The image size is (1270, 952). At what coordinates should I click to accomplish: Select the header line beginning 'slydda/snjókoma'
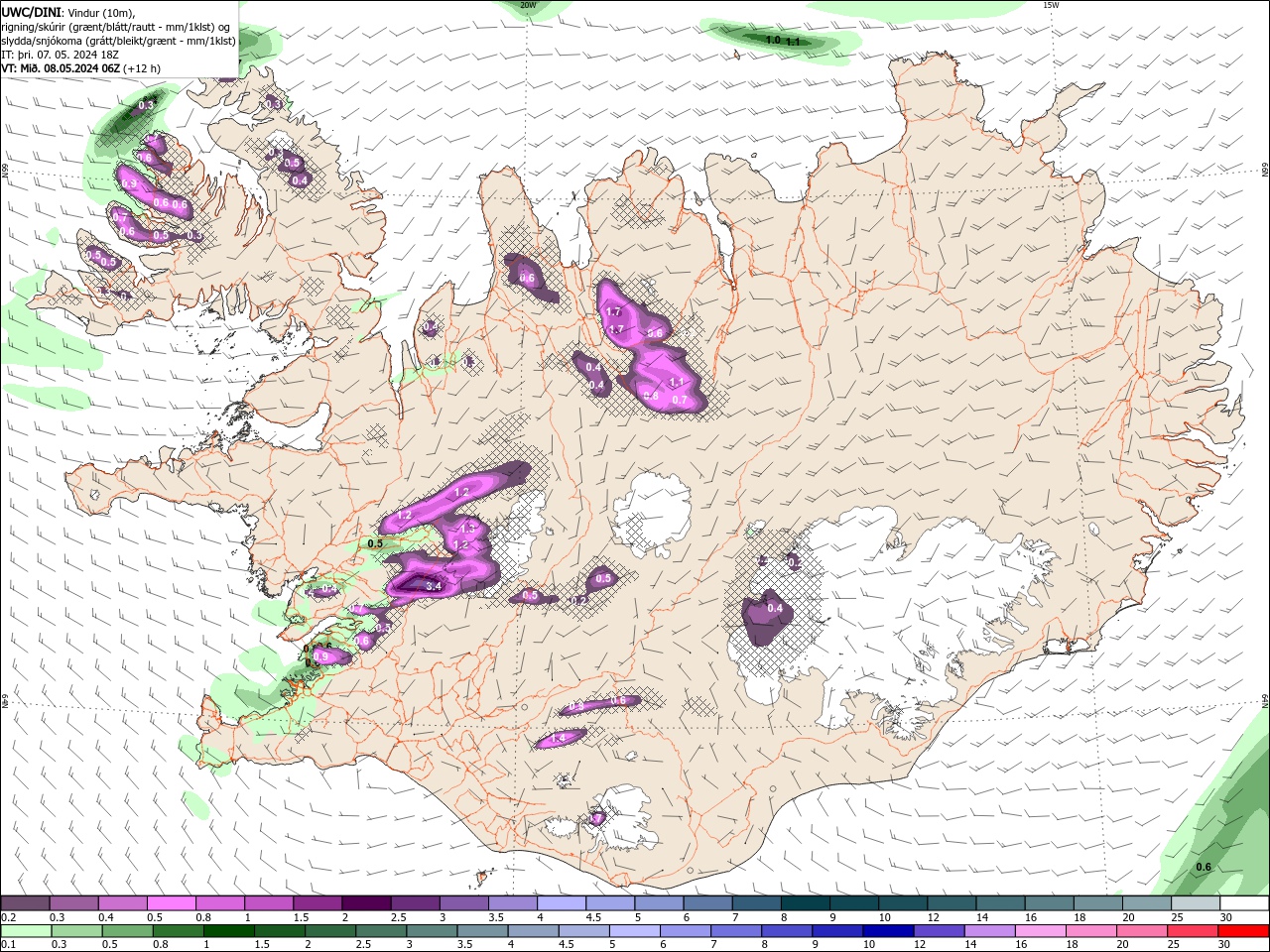(119, 41)
